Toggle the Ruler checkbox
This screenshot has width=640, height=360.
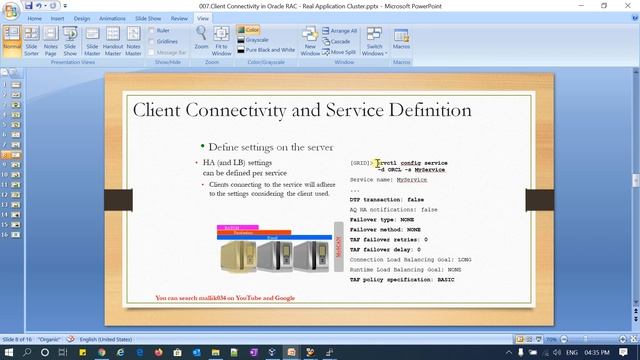coord(160,31)
